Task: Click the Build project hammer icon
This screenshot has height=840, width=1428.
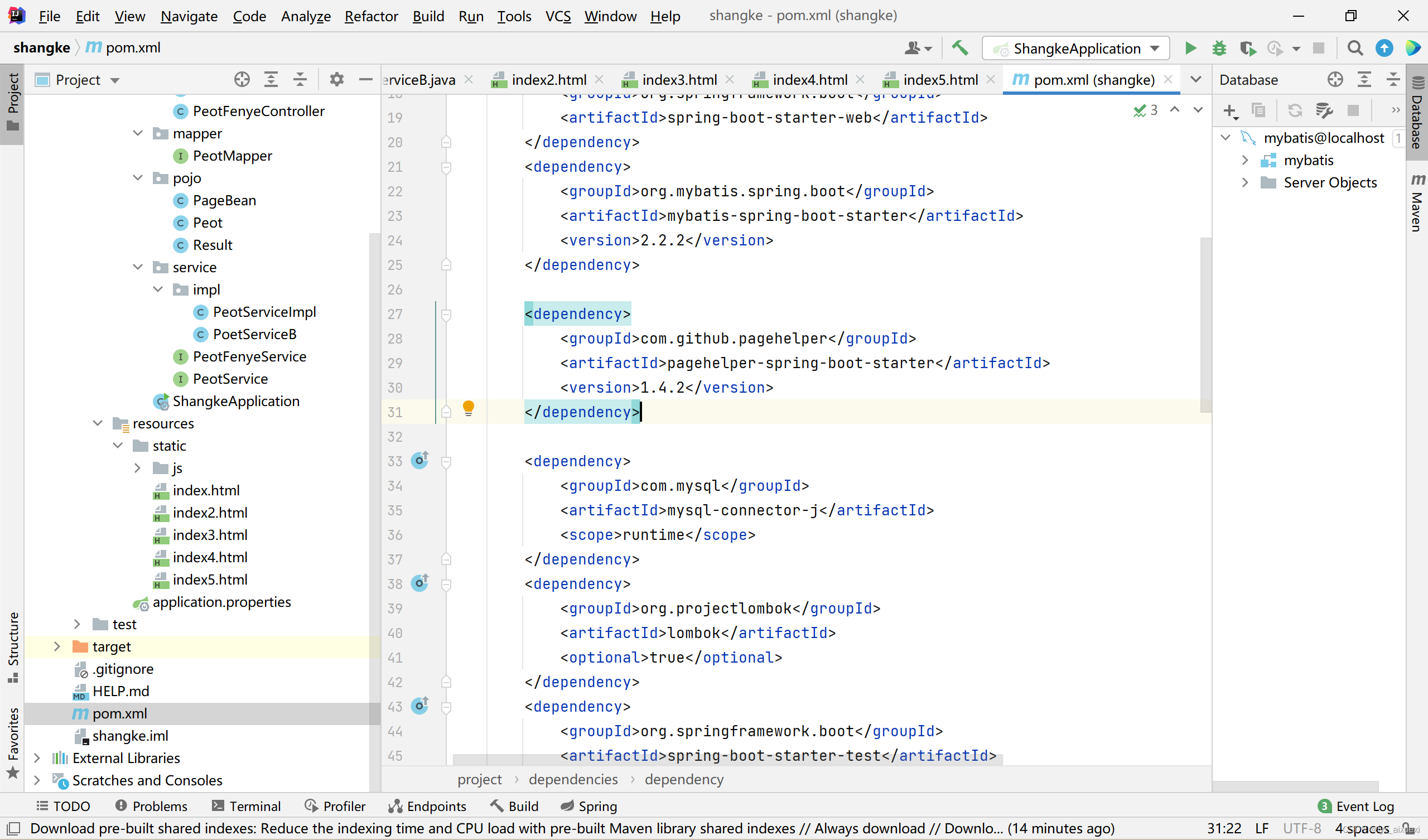Action: pyautogui.click(x=959, y=48)
